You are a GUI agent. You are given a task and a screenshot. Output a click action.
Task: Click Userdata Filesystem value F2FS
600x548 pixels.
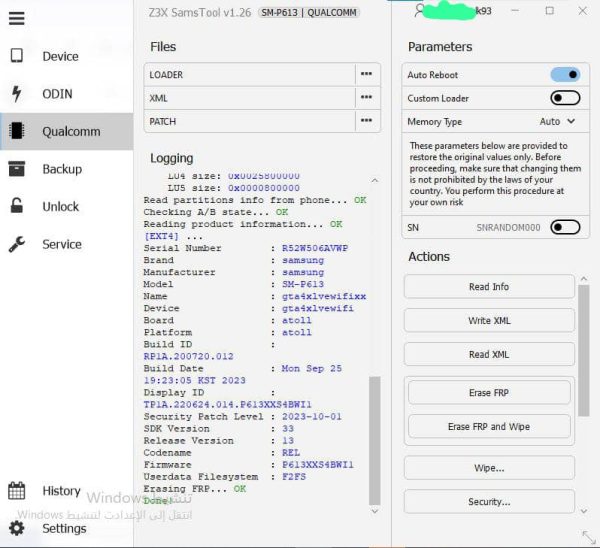click(294, 476)
